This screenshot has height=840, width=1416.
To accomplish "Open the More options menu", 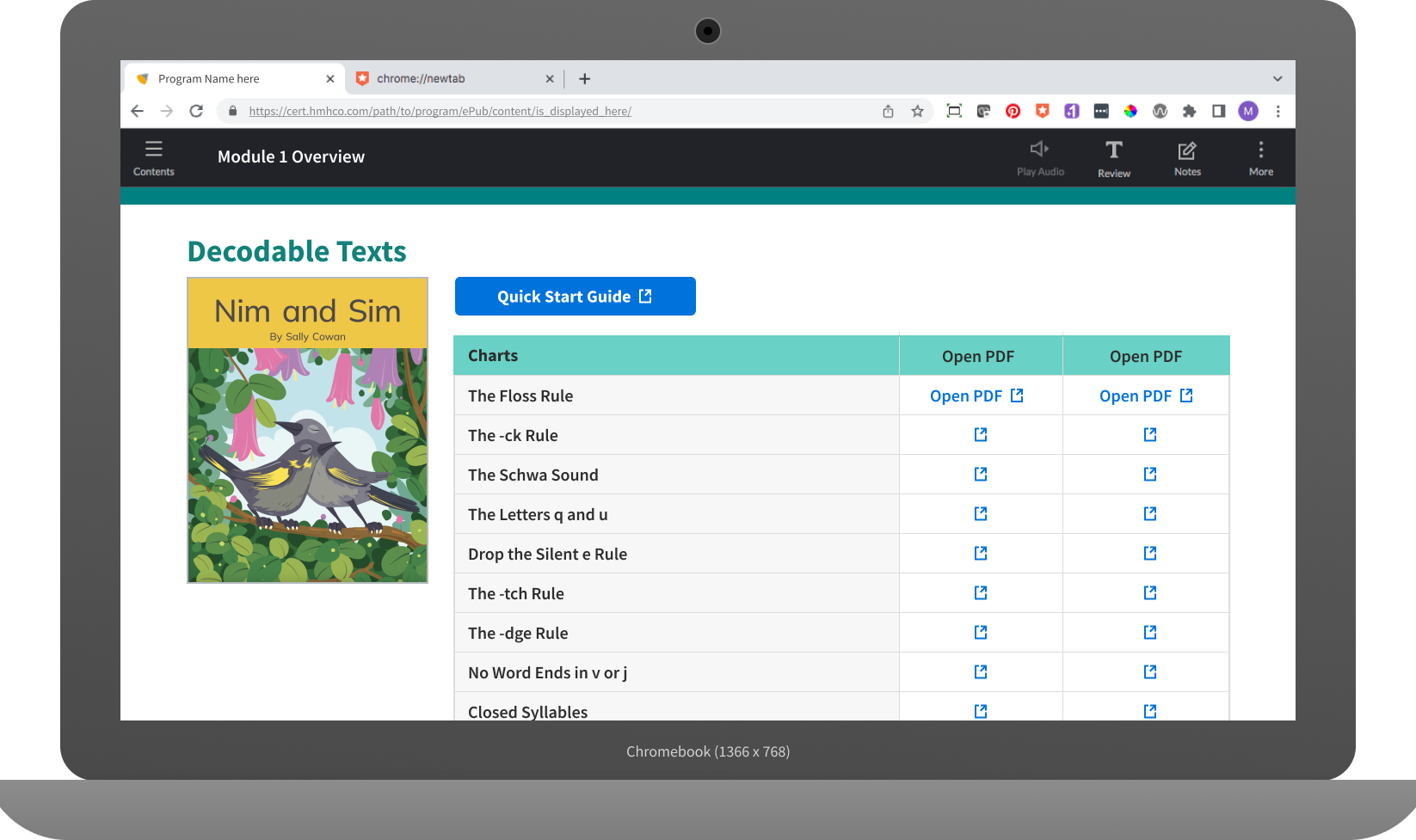I will coord(1261,158).
